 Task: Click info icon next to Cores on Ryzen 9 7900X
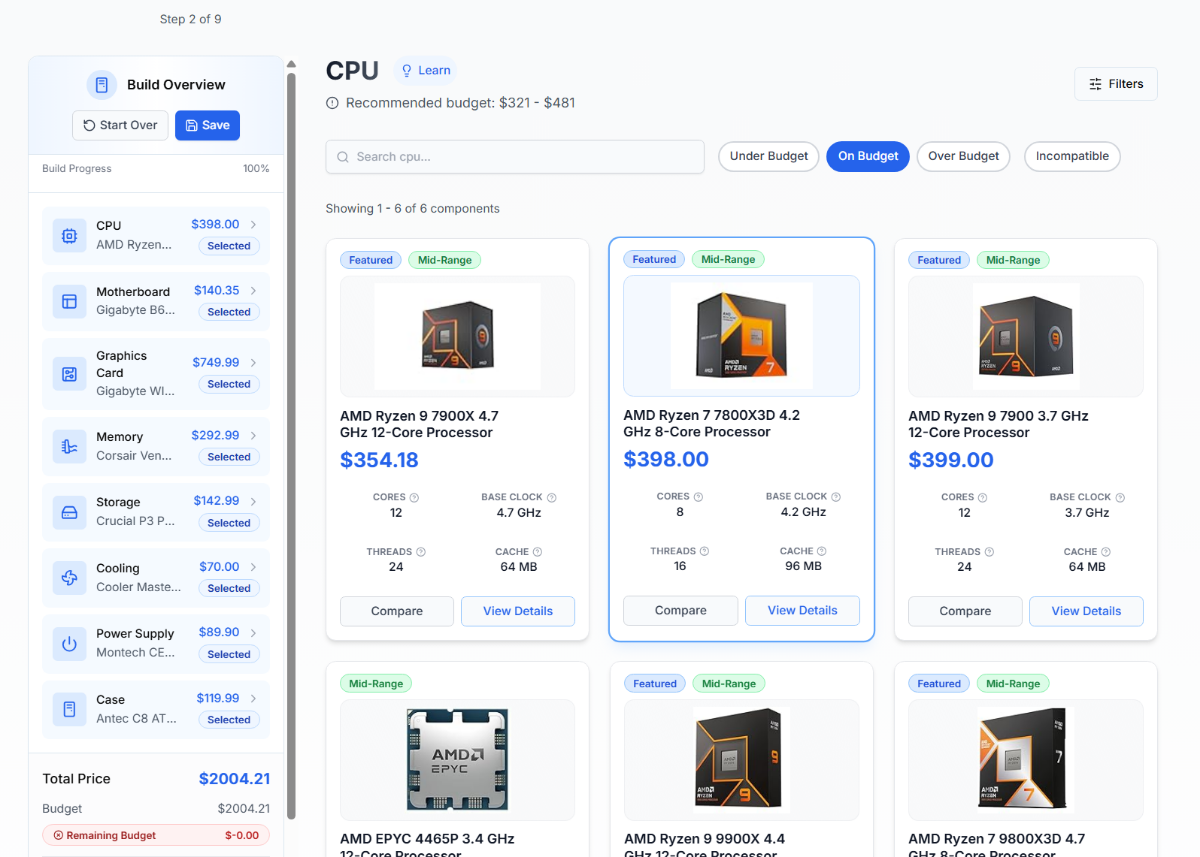[x=414, y=497]
